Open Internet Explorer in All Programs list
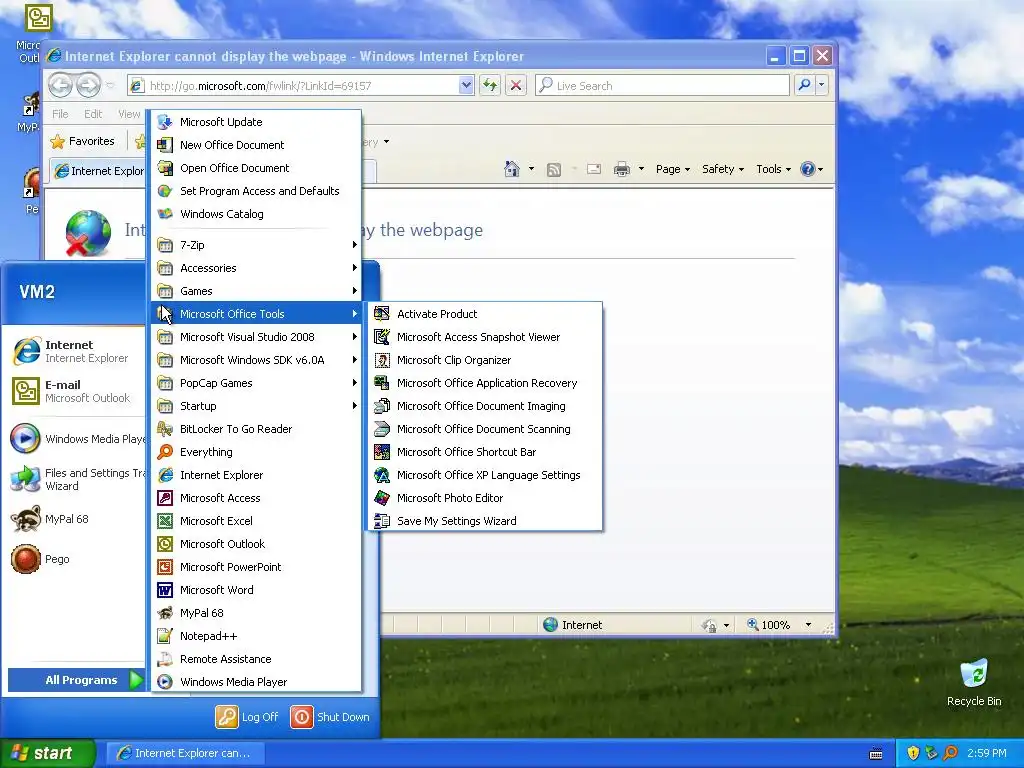 coord(256,475)
